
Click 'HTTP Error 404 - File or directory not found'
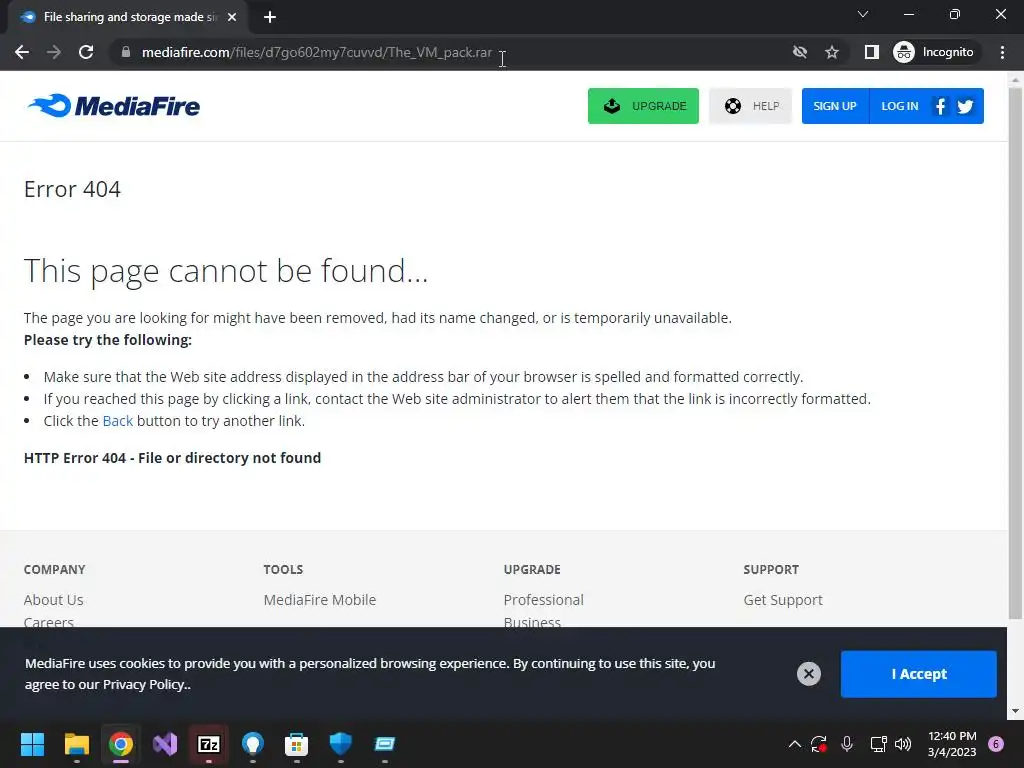[x=172, y=458]
